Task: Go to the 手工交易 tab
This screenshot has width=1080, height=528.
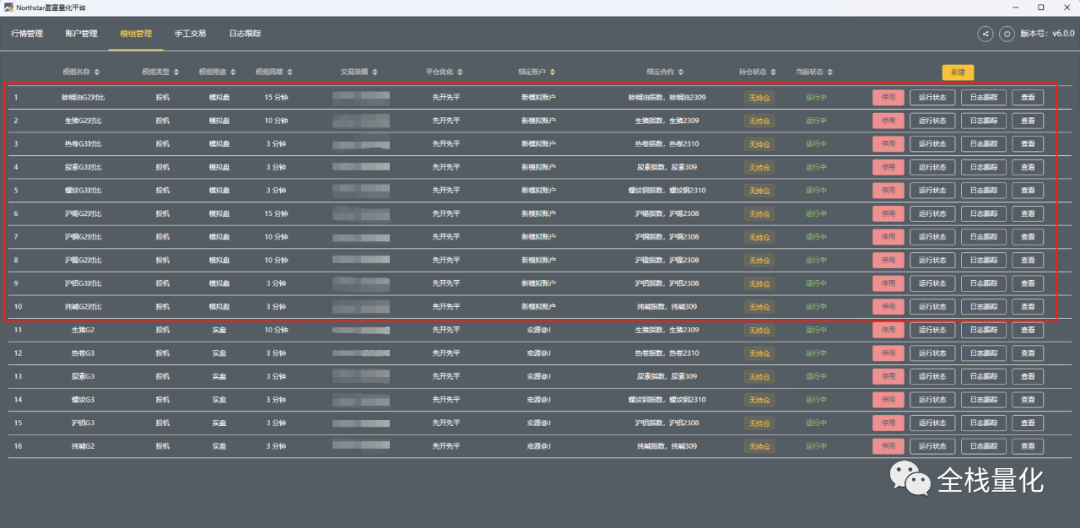Action: pyautogui.click(x=190, y=33)
